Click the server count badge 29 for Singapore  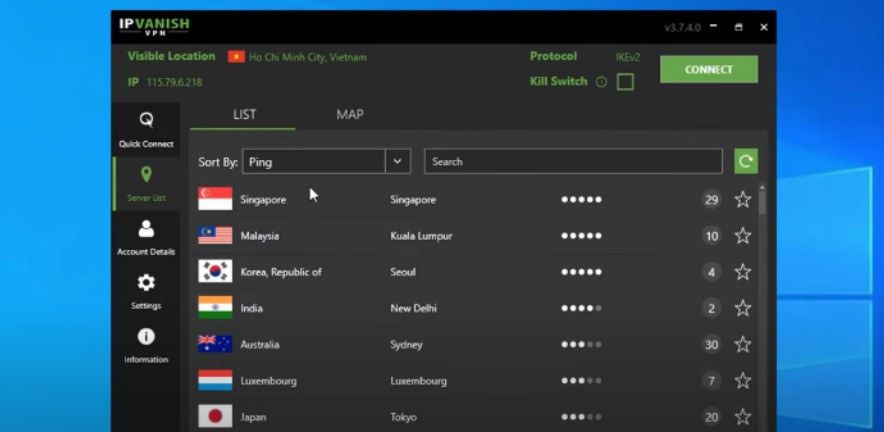(x=711, y=200)
